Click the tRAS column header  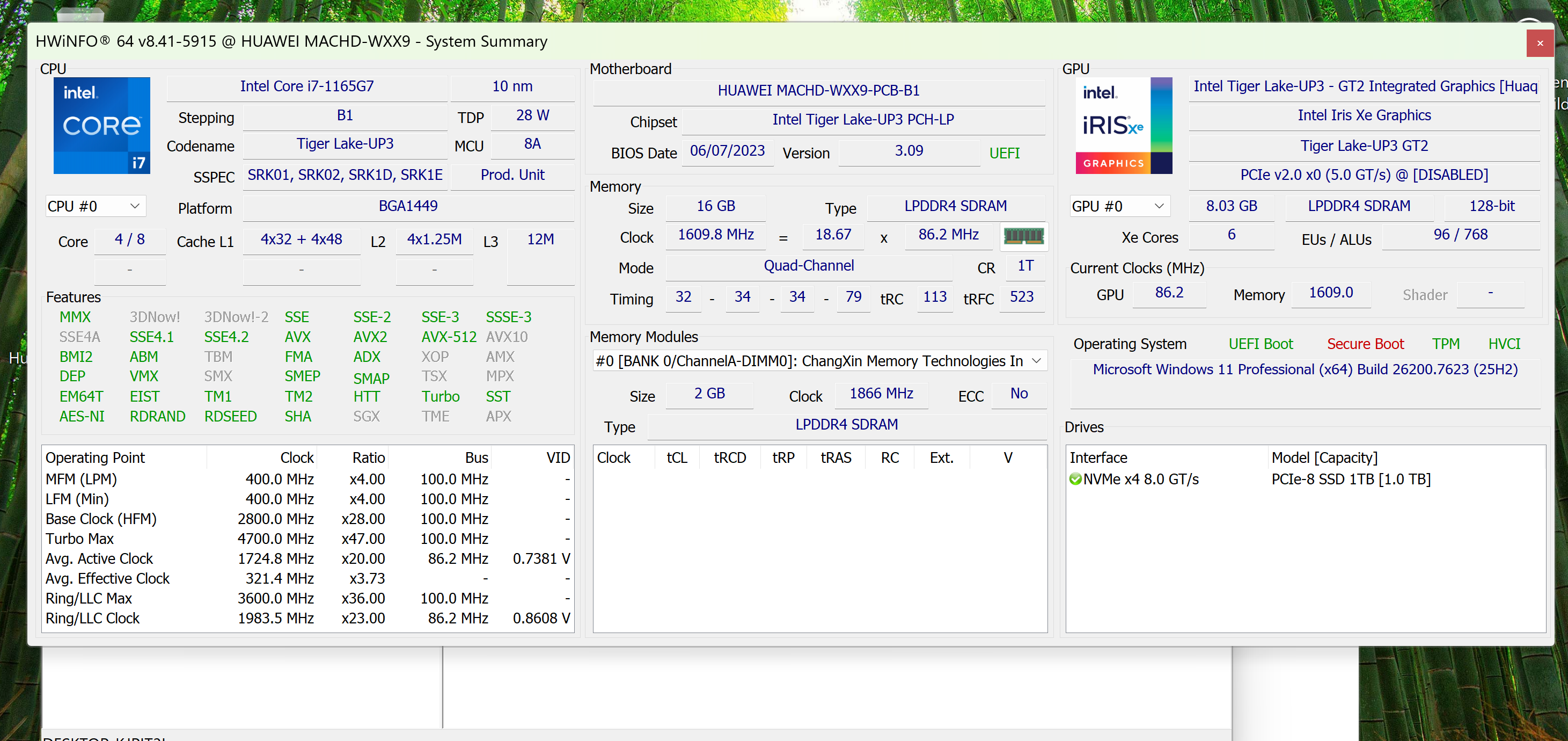pyautogui.click(x=836, y=457)
